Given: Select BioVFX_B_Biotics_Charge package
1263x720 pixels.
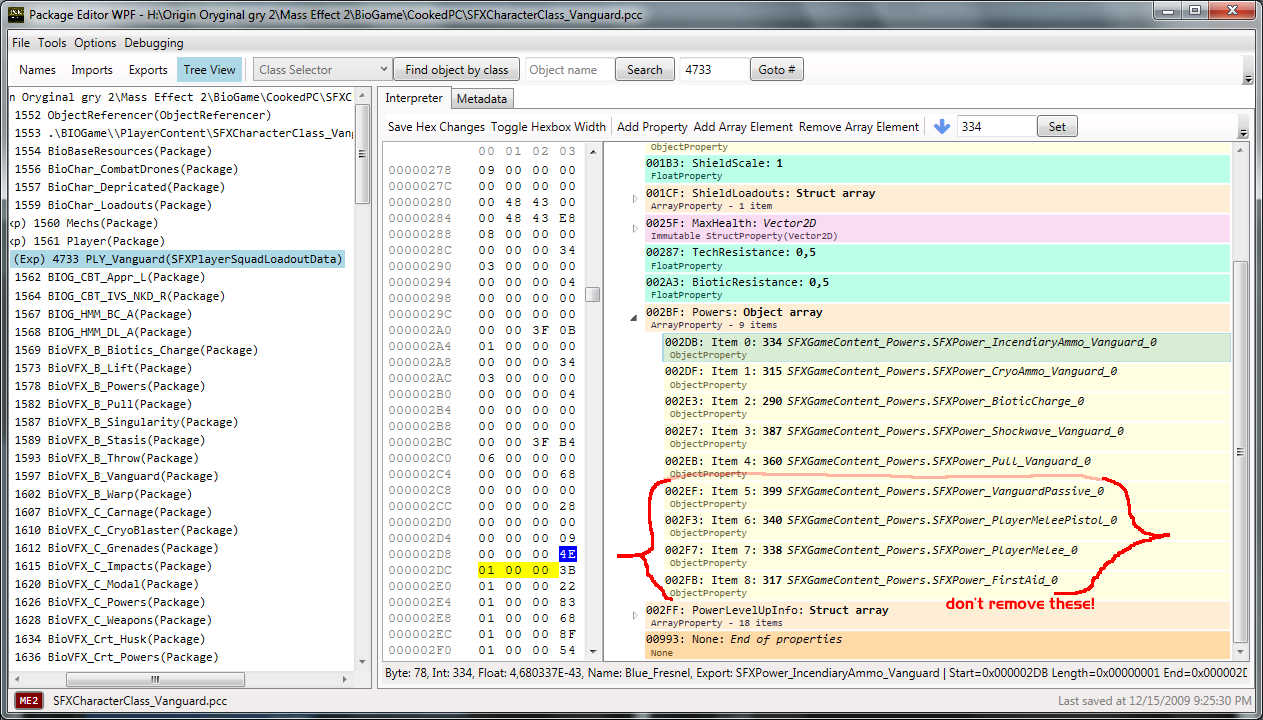Looking at the screenshot, I should pyautogui.click(x=136, y=350).
